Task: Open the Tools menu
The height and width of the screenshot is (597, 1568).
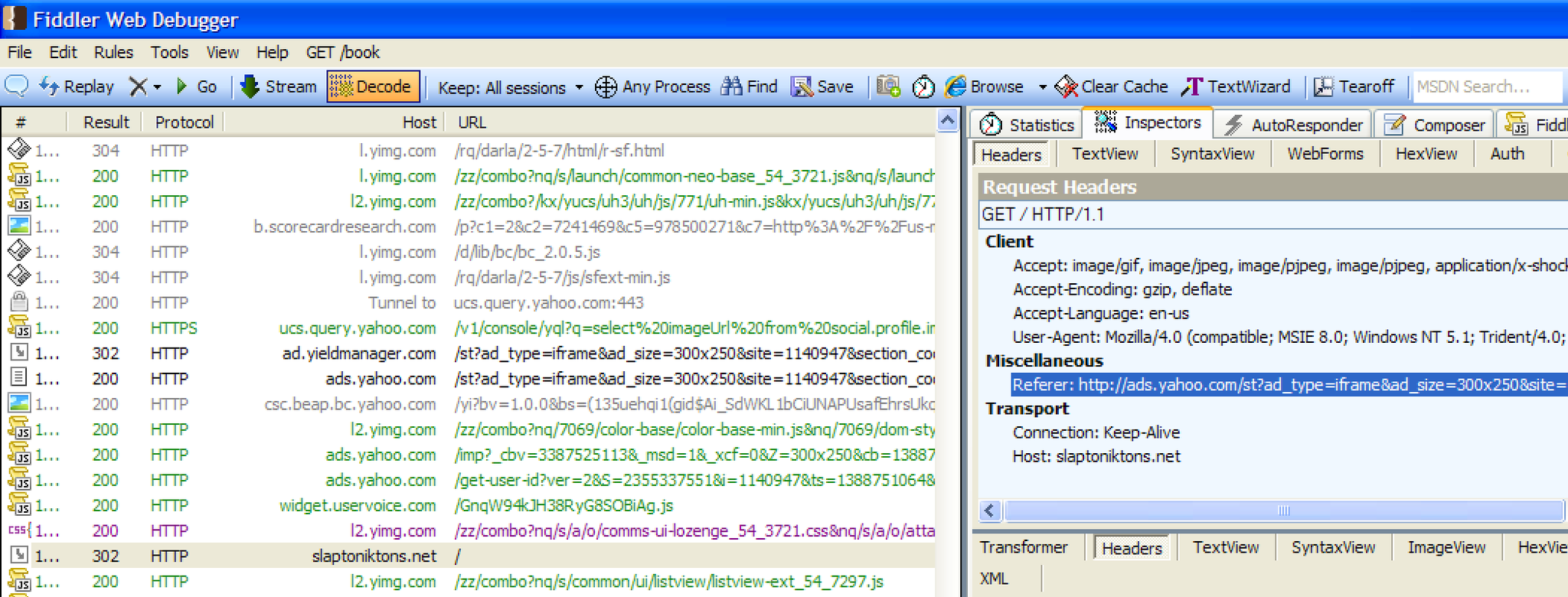Action: coord(169,52)
